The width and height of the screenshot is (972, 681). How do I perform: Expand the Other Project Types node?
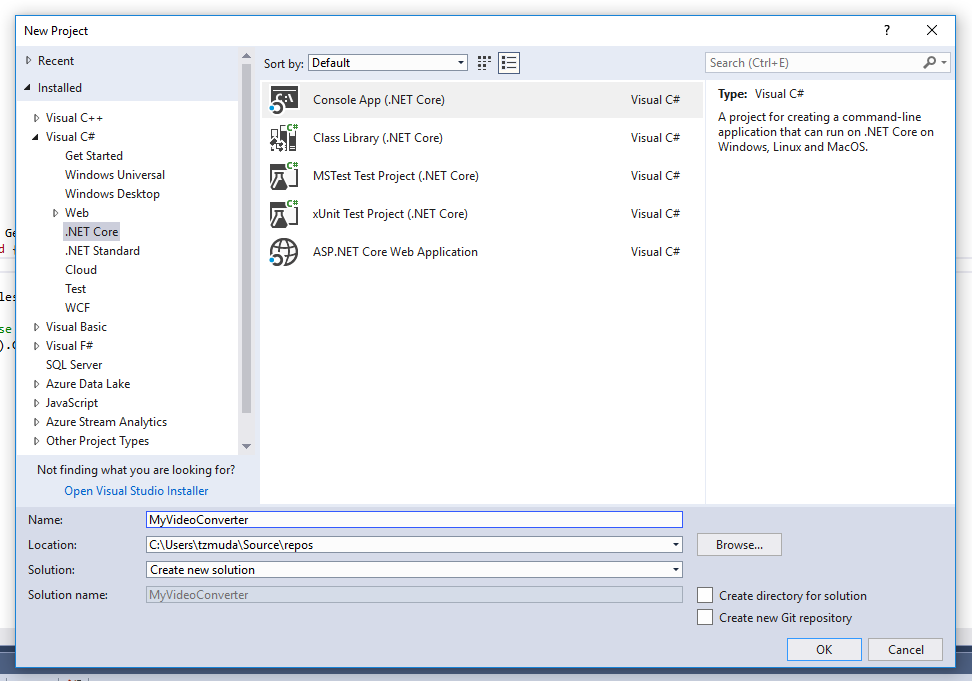[x=36, y=441]
